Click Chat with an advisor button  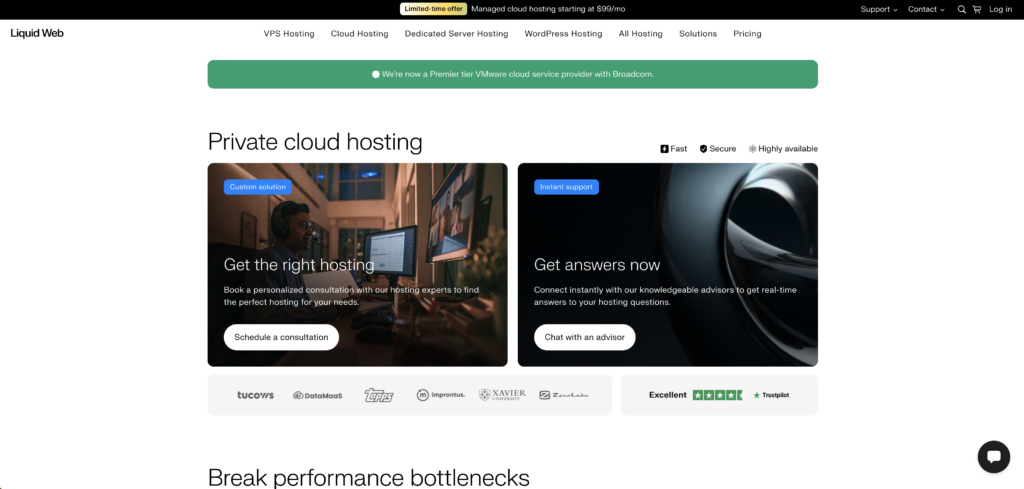click(x=584, y=337)
